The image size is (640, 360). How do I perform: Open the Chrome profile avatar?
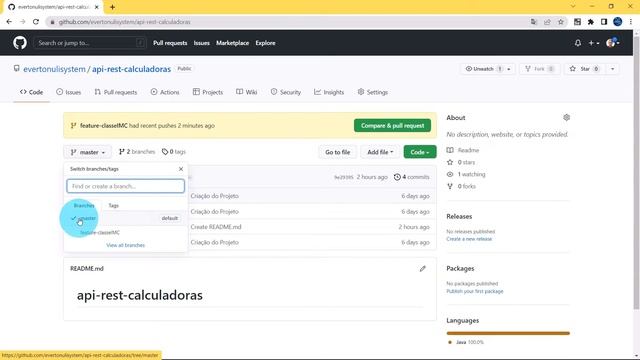(618, 22)
